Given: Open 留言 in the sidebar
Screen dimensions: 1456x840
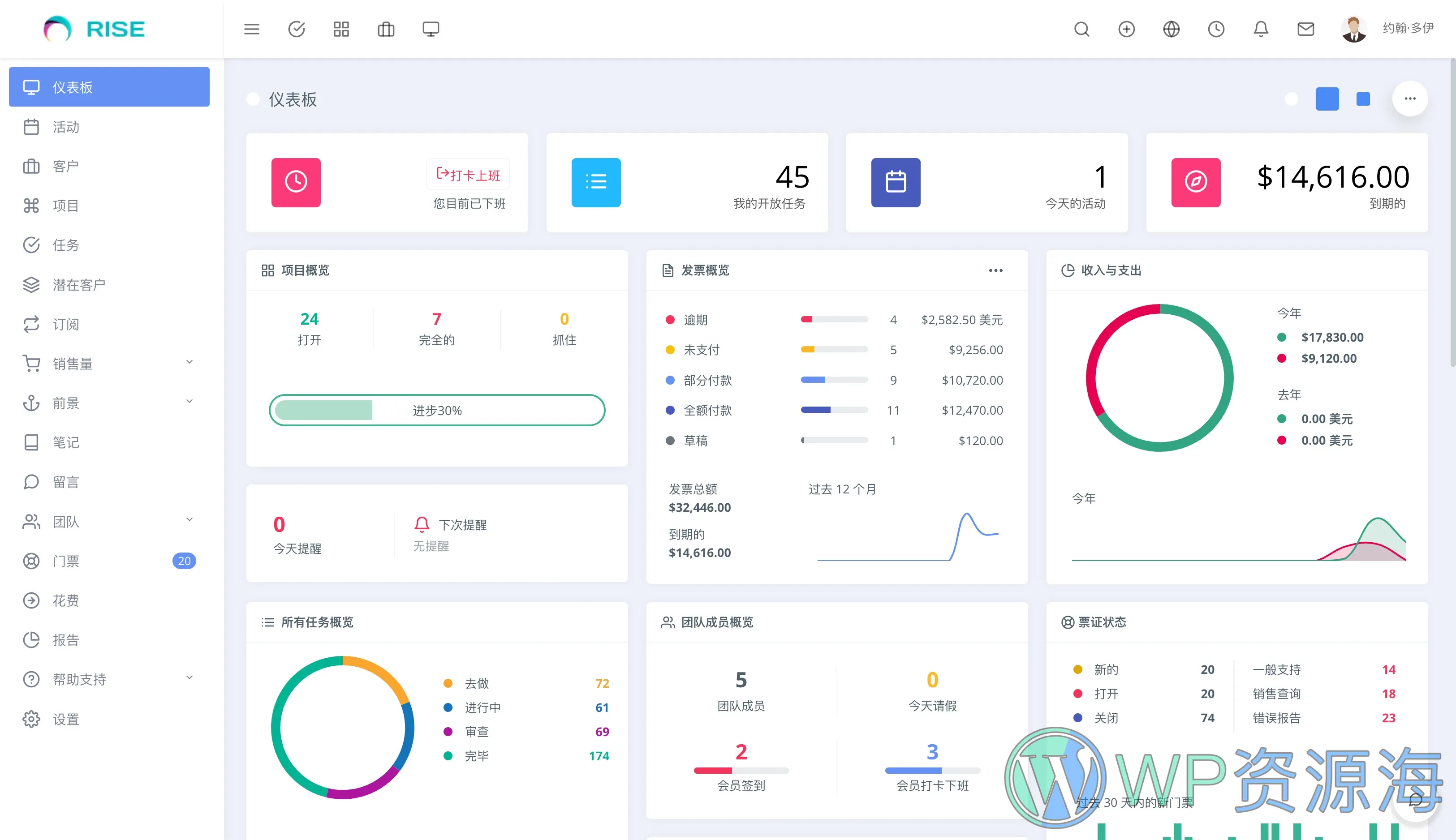Looking at the screenshot, I should (x=109, y=482).
